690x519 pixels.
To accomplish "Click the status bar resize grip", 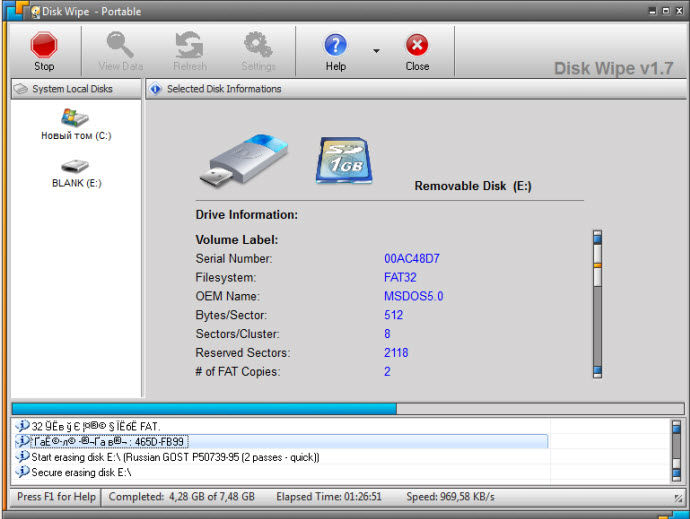I will (678, 498).
